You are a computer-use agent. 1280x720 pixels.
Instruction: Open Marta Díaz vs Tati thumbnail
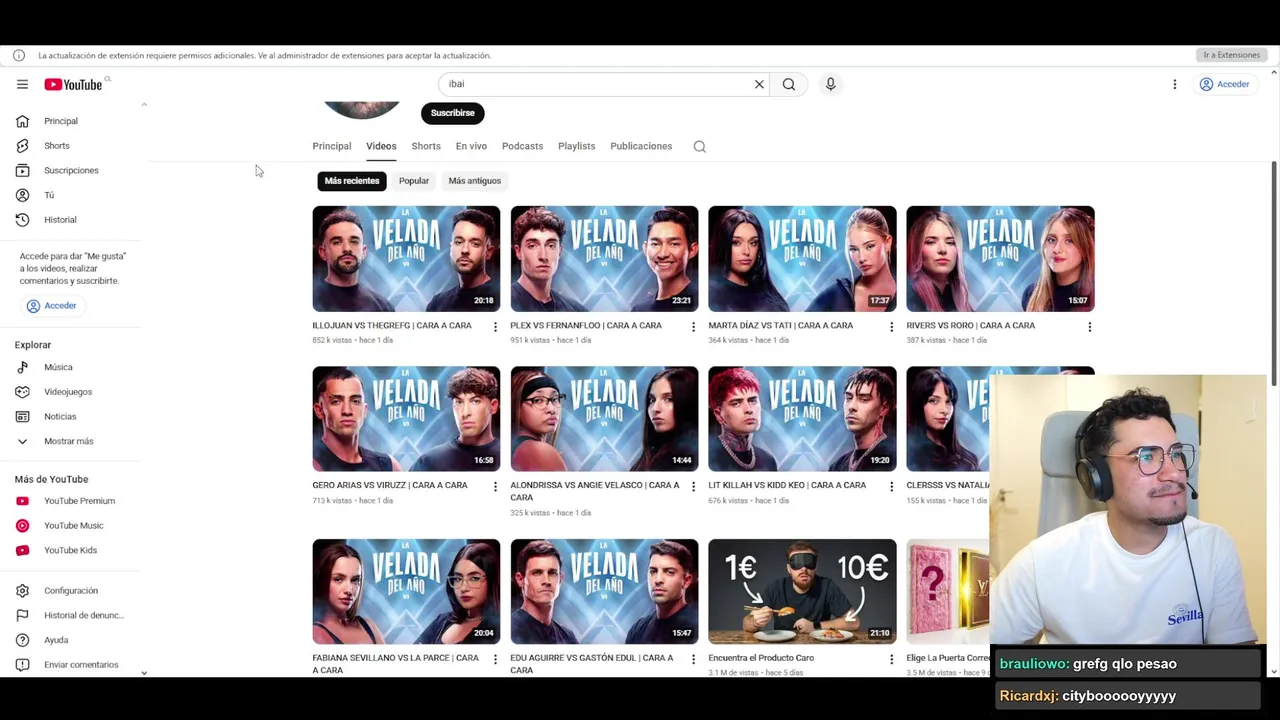point(802,259)
